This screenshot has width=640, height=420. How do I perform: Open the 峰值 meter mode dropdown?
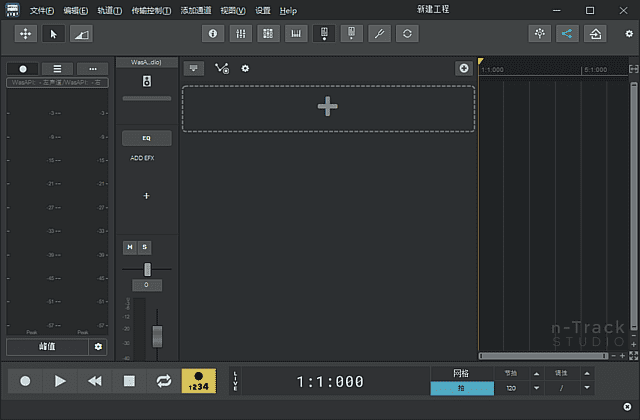pos(46,347)
